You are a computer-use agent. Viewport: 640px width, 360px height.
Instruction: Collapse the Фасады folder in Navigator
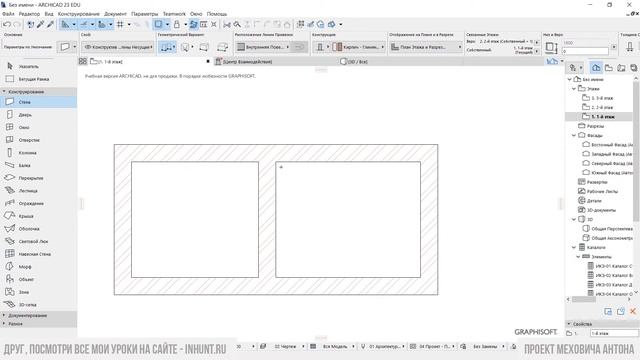(x=574, y=135)
